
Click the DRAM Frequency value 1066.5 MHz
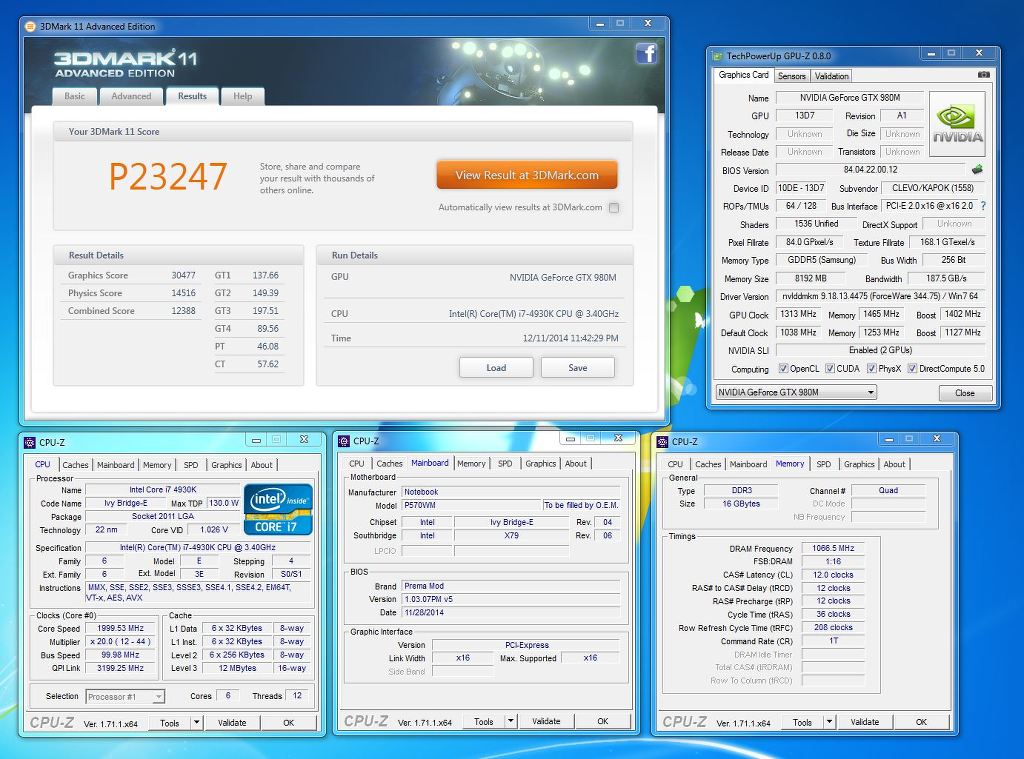[833, 548]
